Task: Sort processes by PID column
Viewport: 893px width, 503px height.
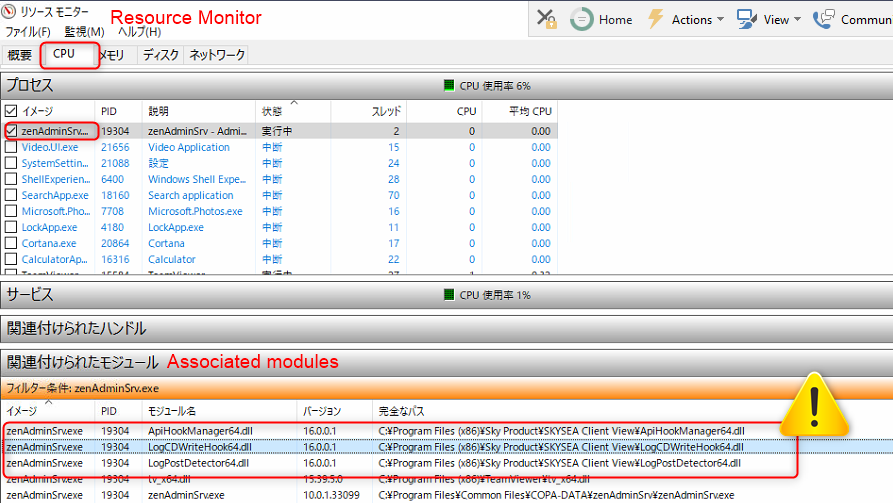Action: click(x=118, y=111)
